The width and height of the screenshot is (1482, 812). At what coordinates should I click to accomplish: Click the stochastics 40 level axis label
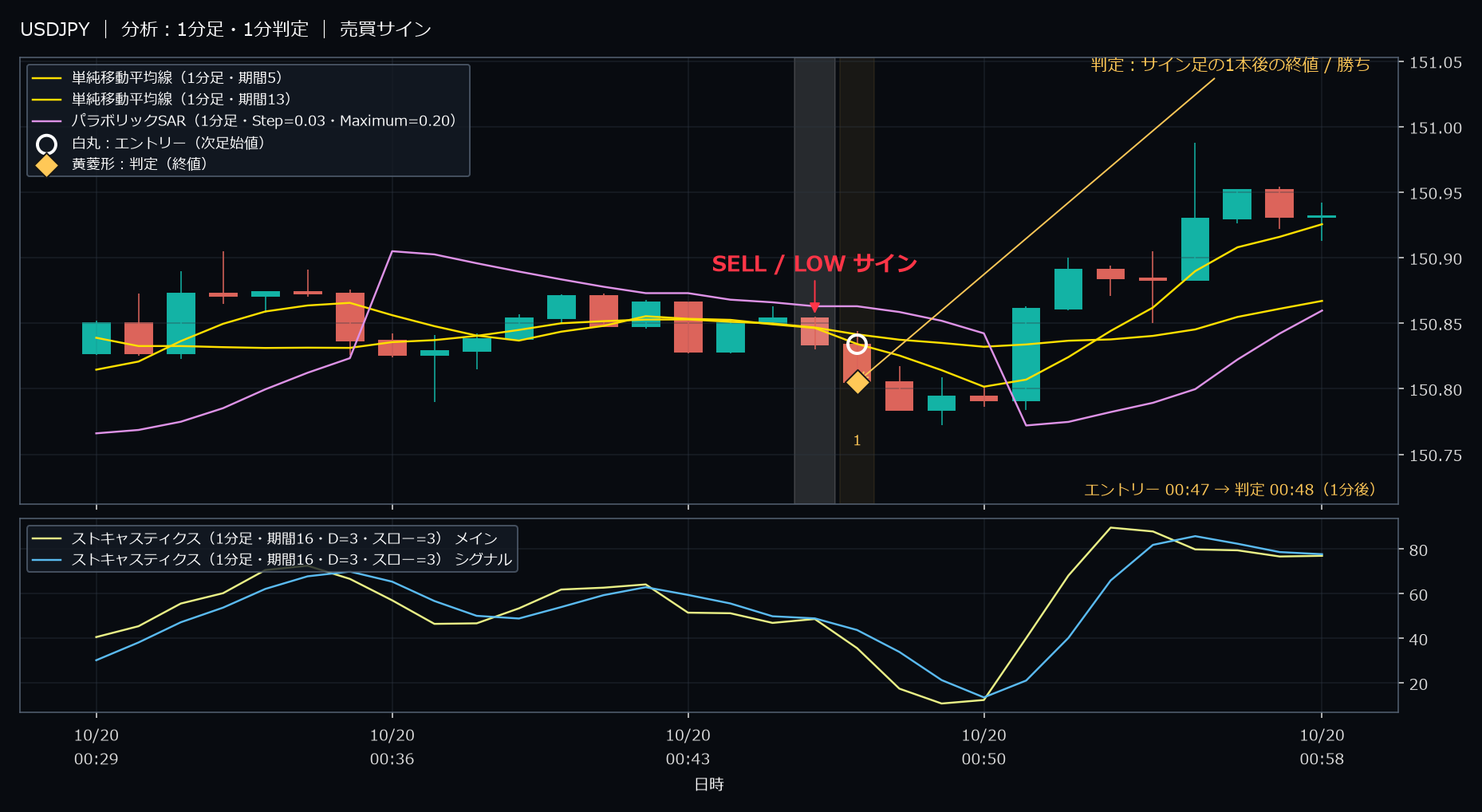pyautogui.click(x=1419, y=640)
